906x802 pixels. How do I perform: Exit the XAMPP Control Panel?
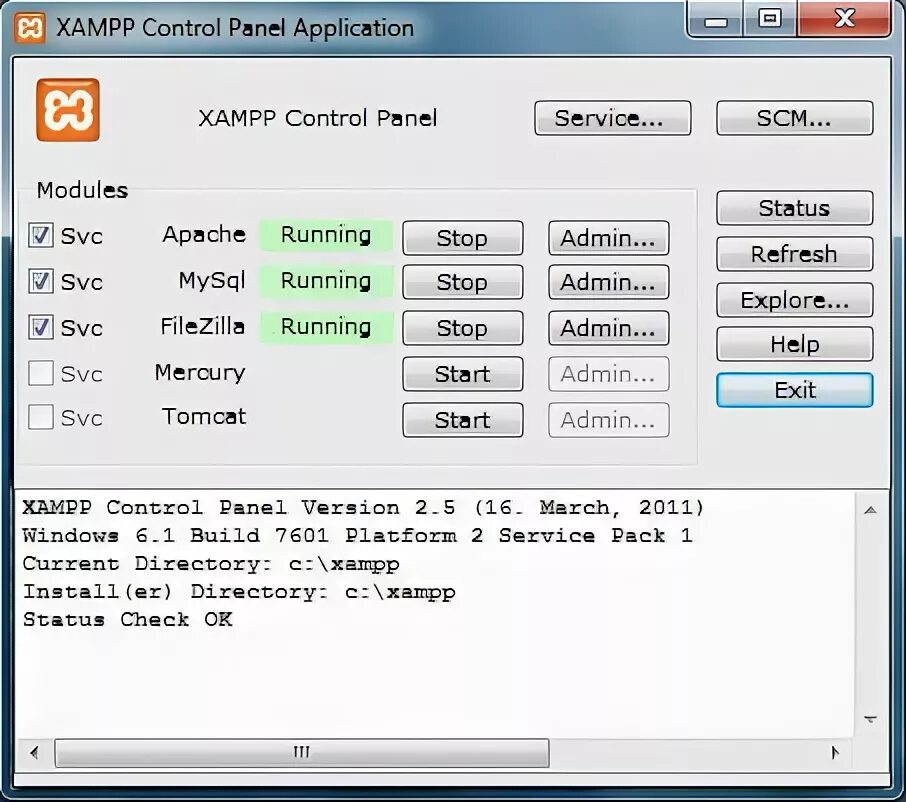(794, 390)
